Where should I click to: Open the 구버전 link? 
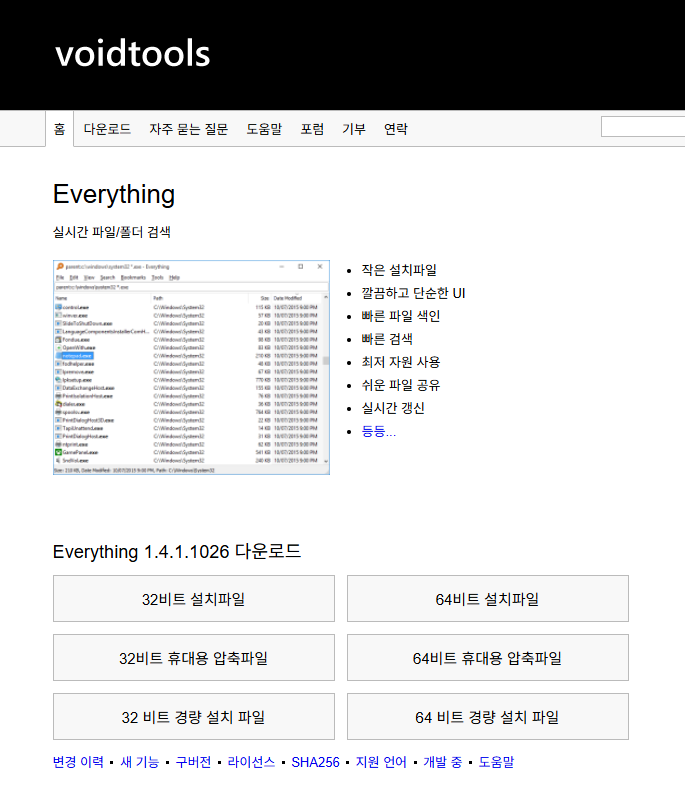point(193,762)
